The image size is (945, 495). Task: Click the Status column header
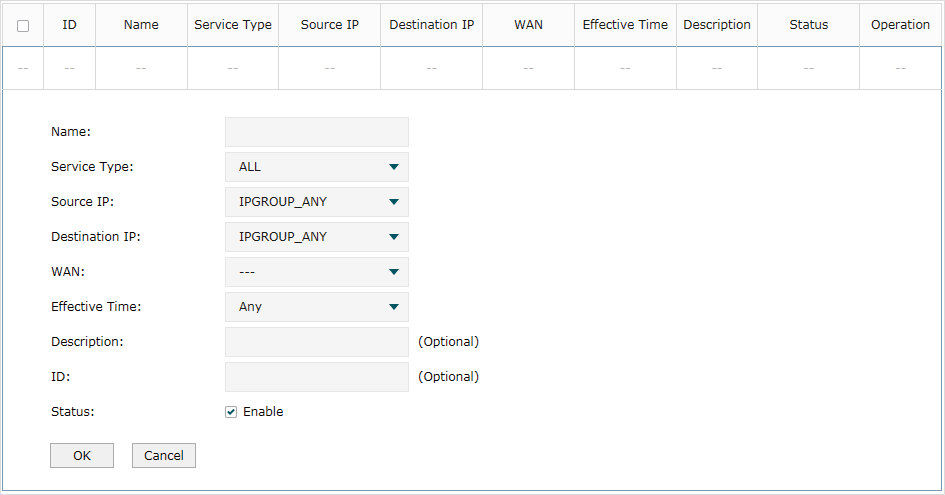coord(809,25)
